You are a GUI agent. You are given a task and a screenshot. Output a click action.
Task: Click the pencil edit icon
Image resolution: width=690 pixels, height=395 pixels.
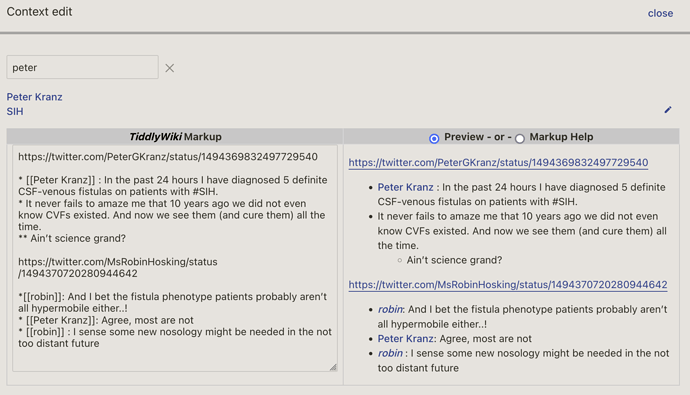click(668, 110)
